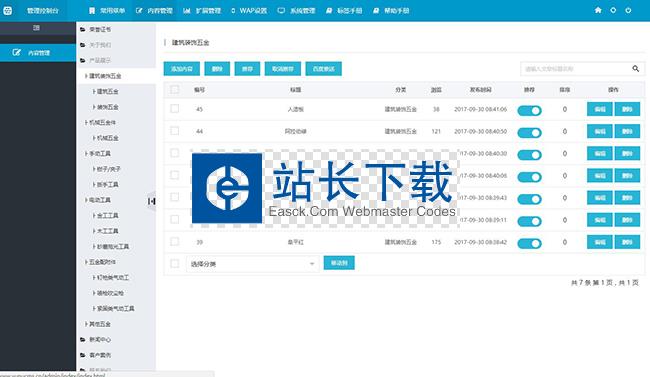This screenshot has height=377, width=650.
Task: Click the 添加内容 add content button
Action: pyautogui.click(x=182, y=69)
